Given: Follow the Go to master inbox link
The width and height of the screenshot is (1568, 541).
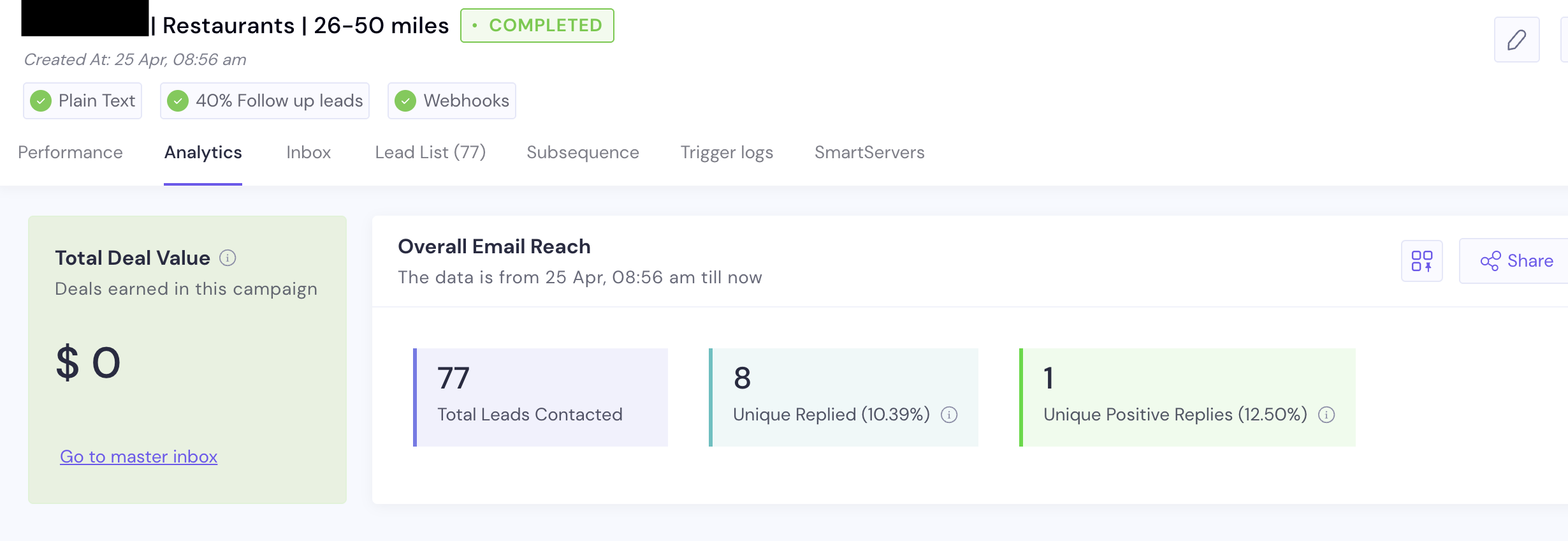Looking at the screenshot, I should pos(139,457).
